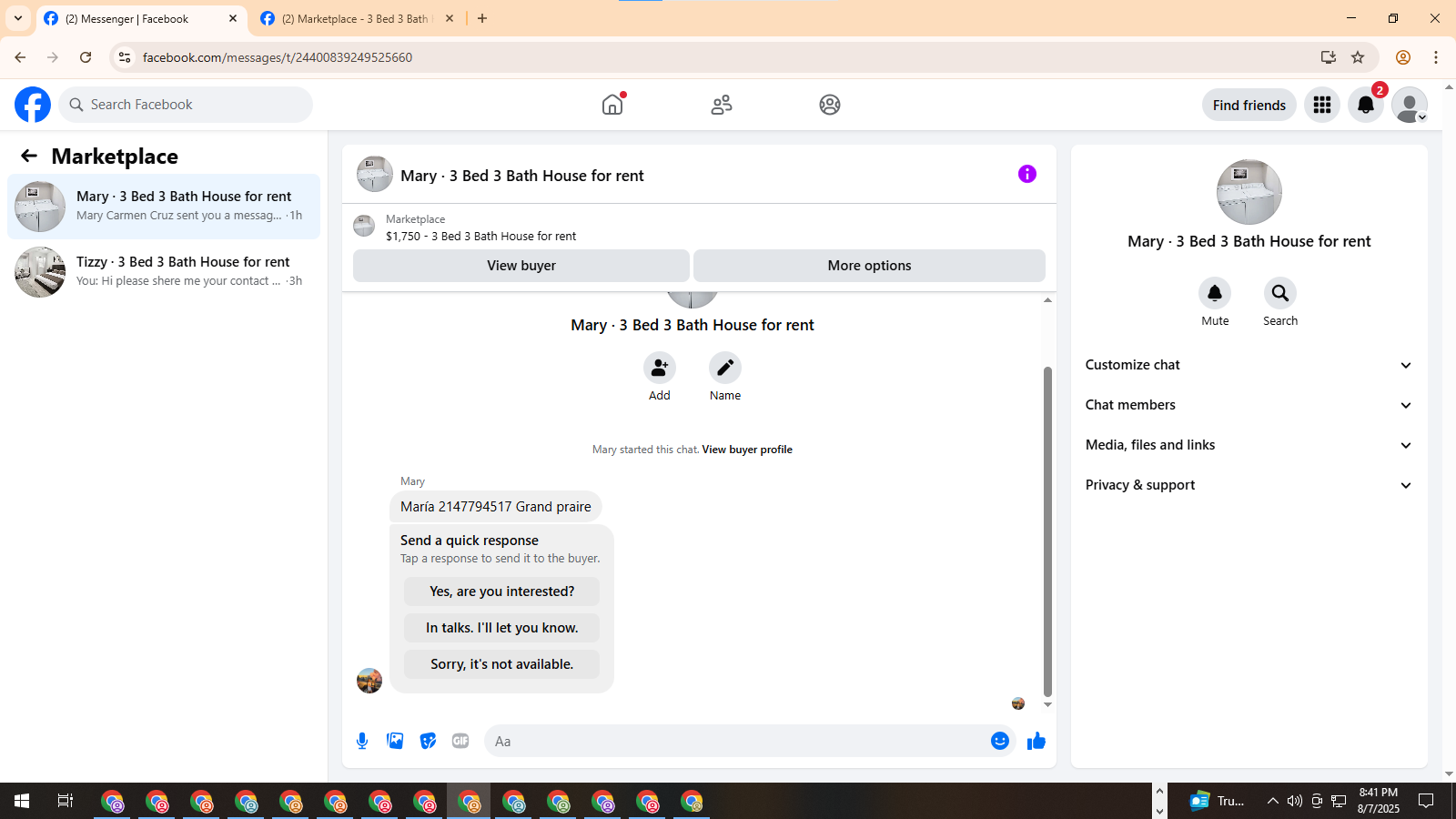Image resolution: width=1456 pixels, height=819 pixels.
Task: Choose a GIF icon
Action: [460, 741]
